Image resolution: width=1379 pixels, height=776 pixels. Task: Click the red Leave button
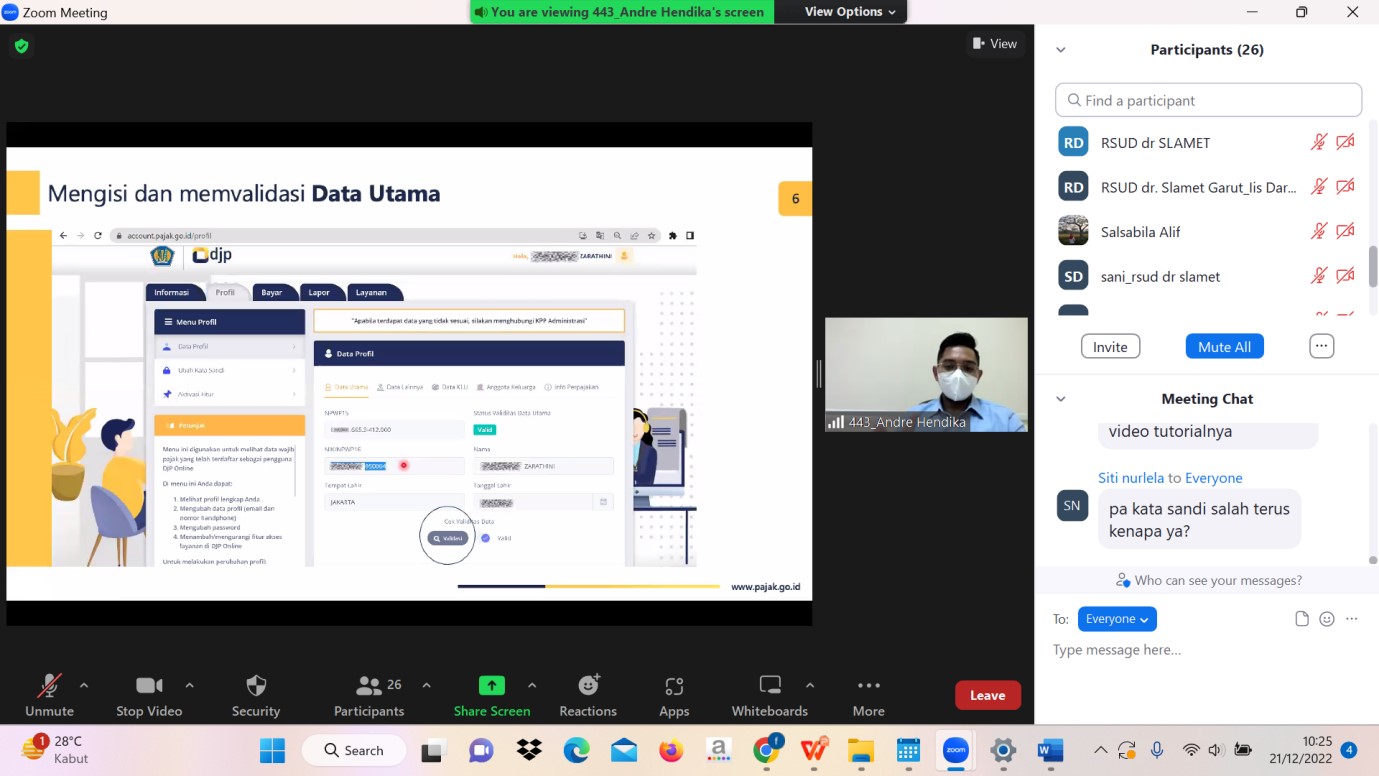[987, 695]
